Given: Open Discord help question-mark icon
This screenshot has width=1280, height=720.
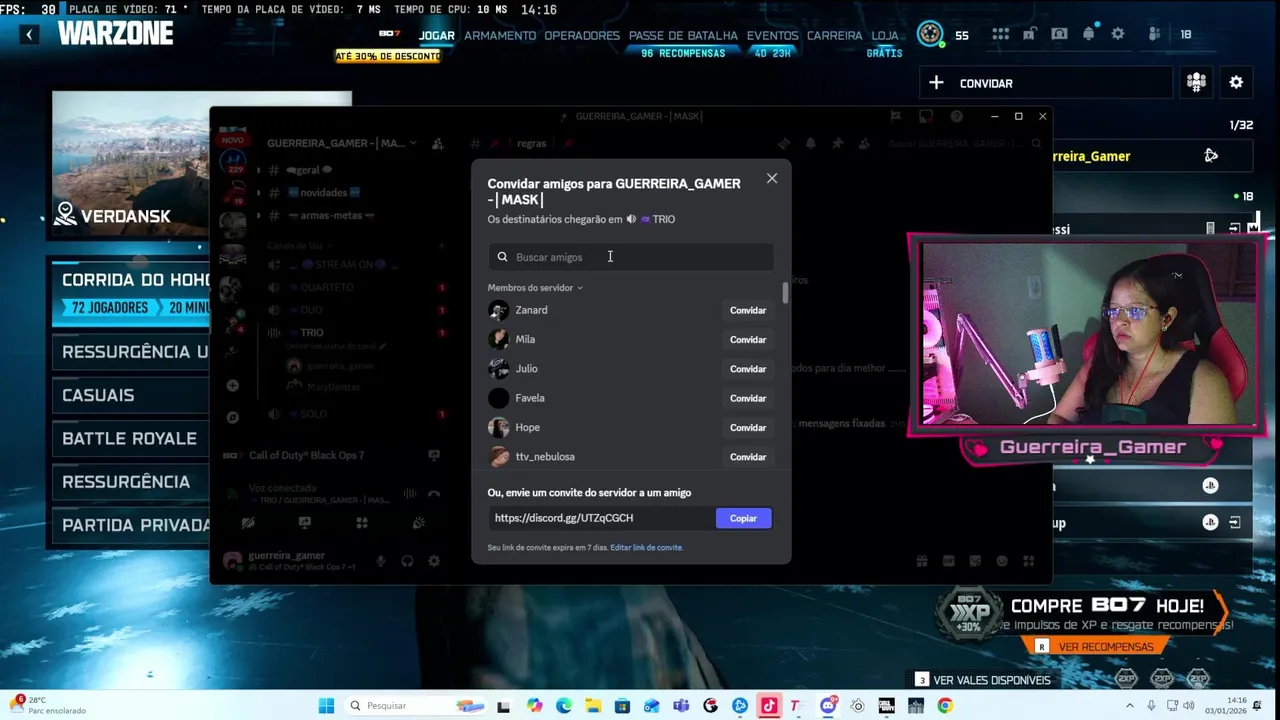Looking at the screenshot, I should [957, 116].
